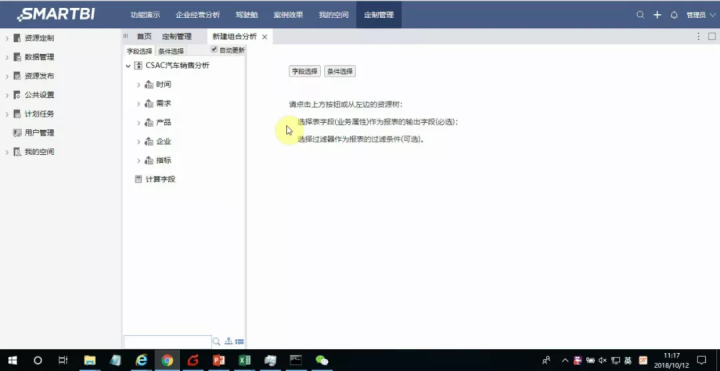This screenshot has height=371, width=720.
Task: Expand 我的空间 in the sidebar
Action: point(7,152)
